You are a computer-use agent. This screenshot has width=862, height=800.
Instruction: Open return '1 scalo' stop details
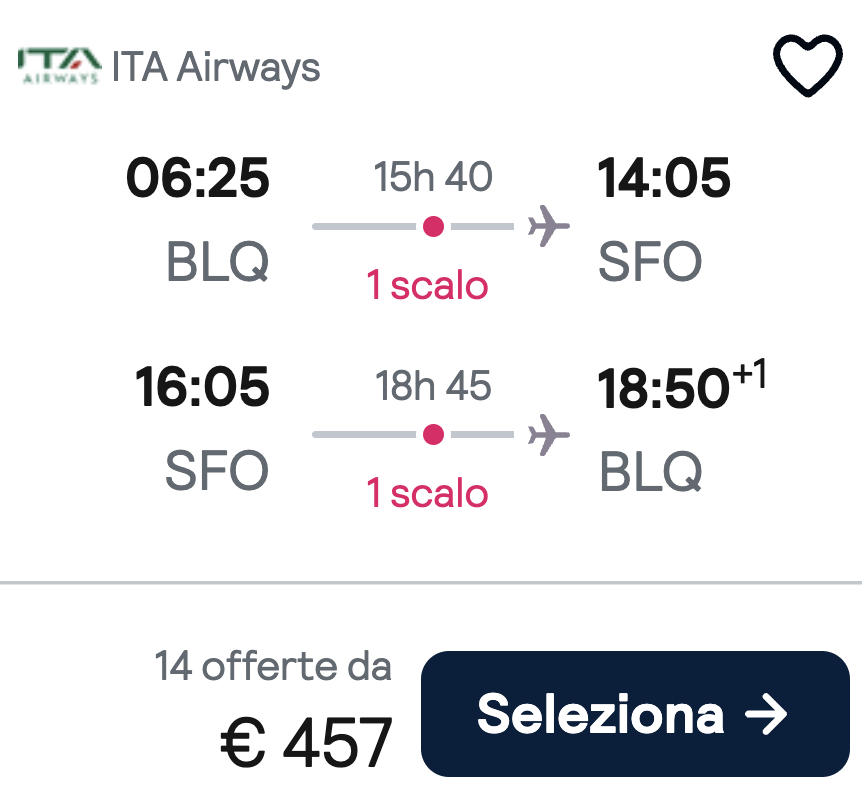[x=427, y=493]
